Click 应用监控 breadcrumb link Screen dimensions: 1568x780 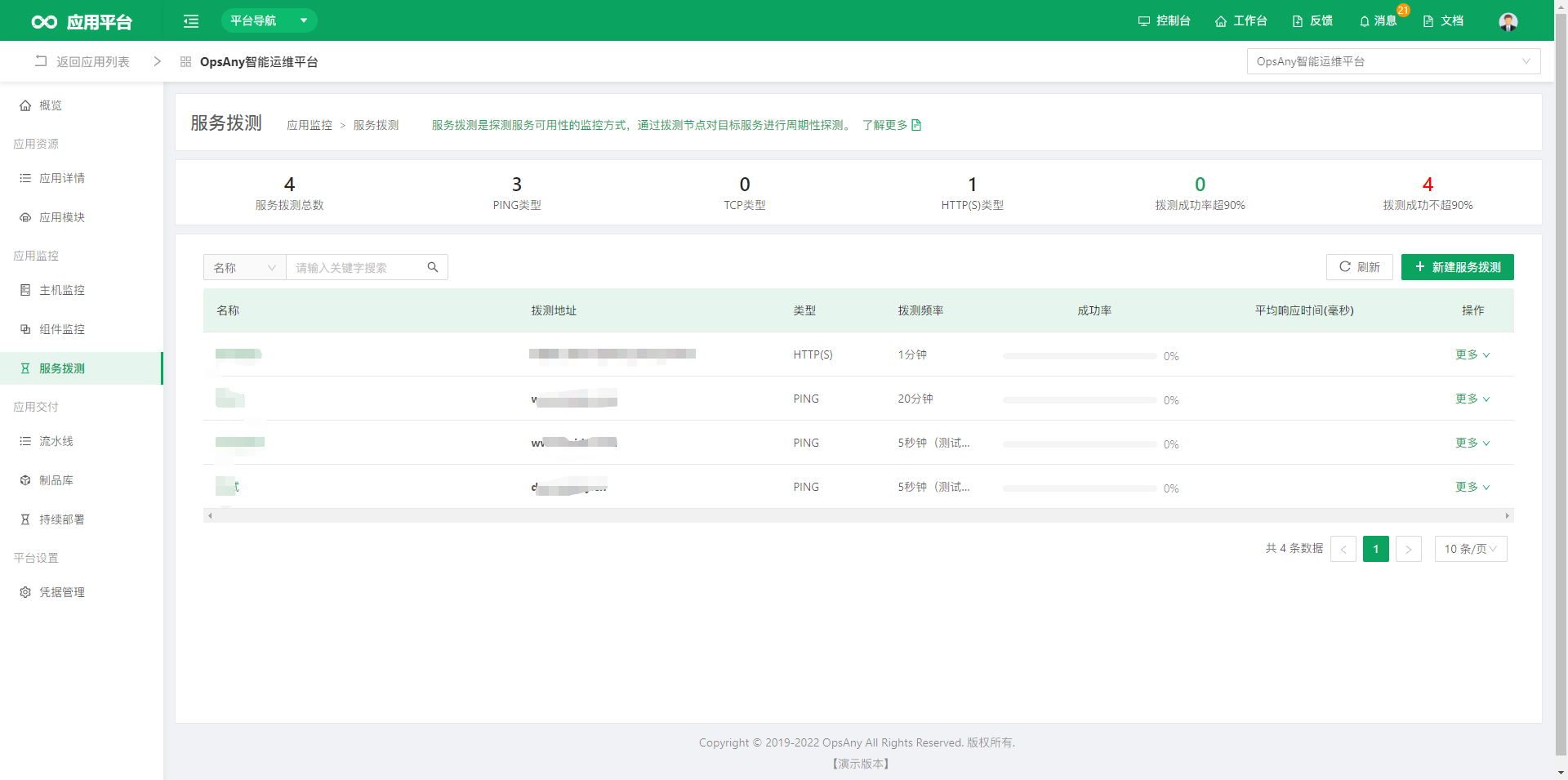310,125
